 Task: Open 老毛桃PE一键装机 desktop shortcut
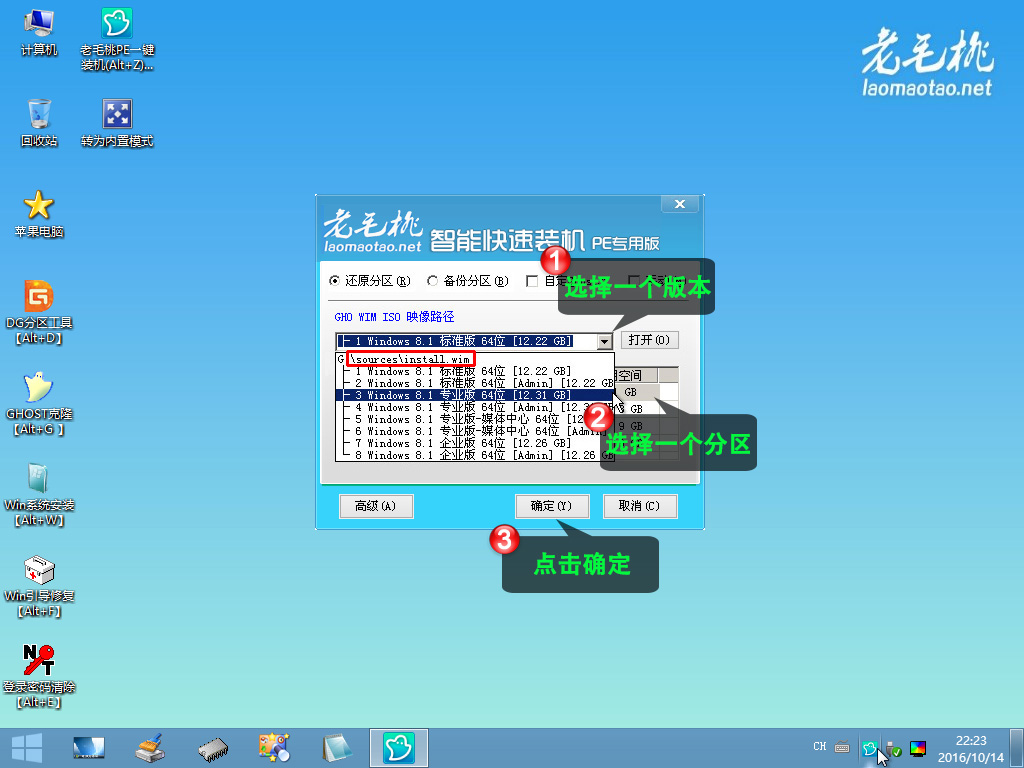117,39
